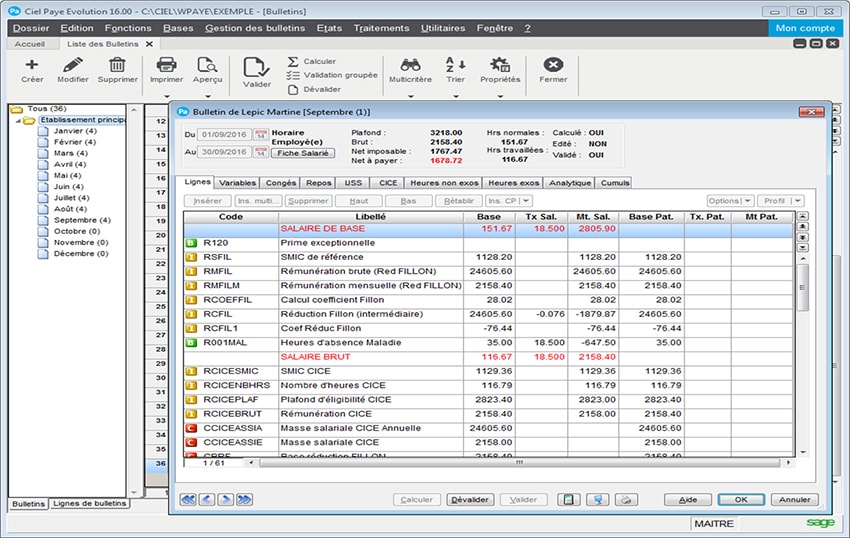Image resolution: width=850 pixels, height=538 pixels.
Task: Open Propriétés gear icon
Action: click(x=500, y=65)
